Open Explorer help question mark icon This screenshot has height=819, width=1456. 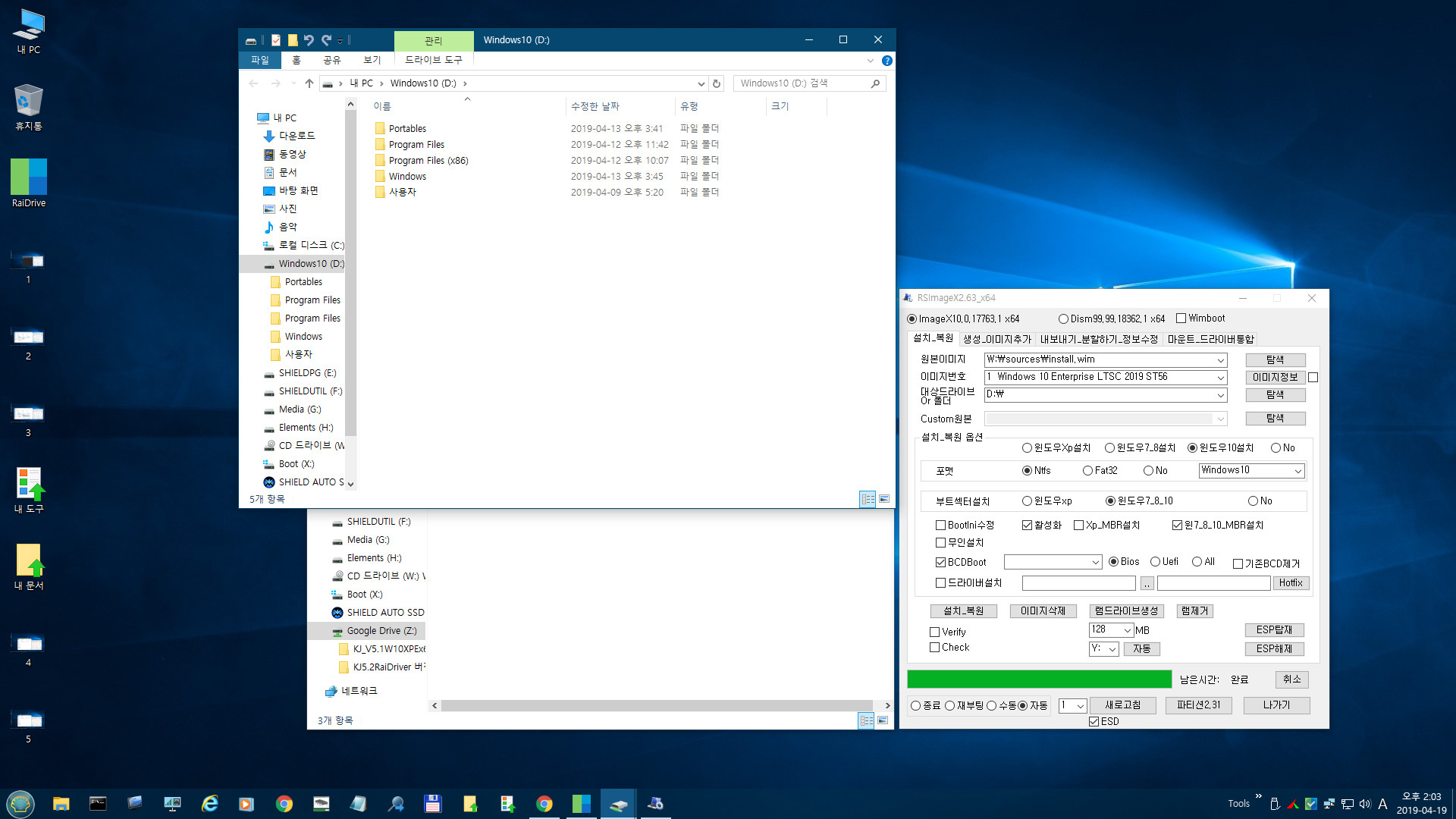tap(886, 61)
